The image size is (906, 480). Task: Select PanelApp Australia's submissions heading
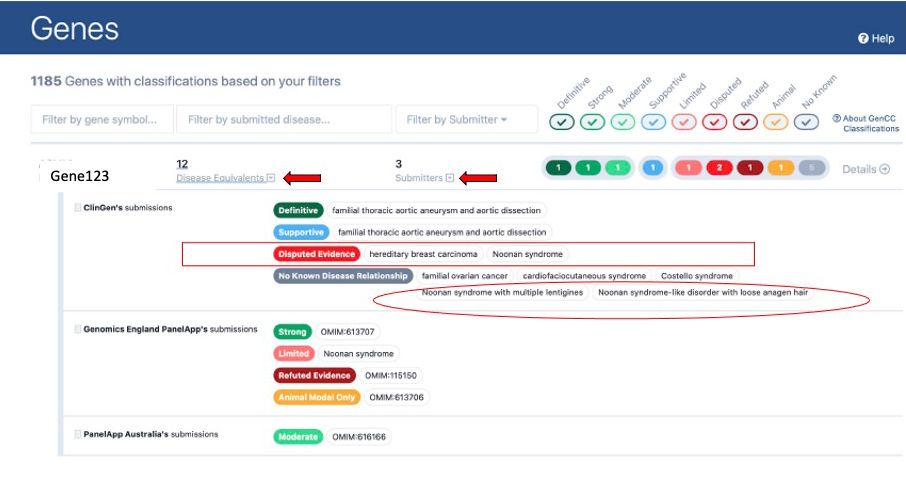151,434
